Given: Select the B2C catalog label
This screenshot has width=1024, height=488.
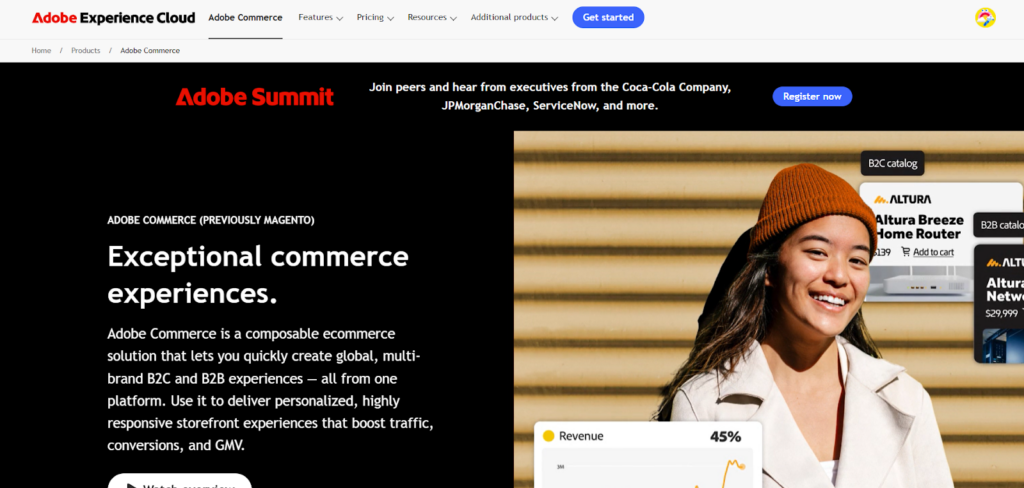Looking at the screenshot, I should 892,163.
